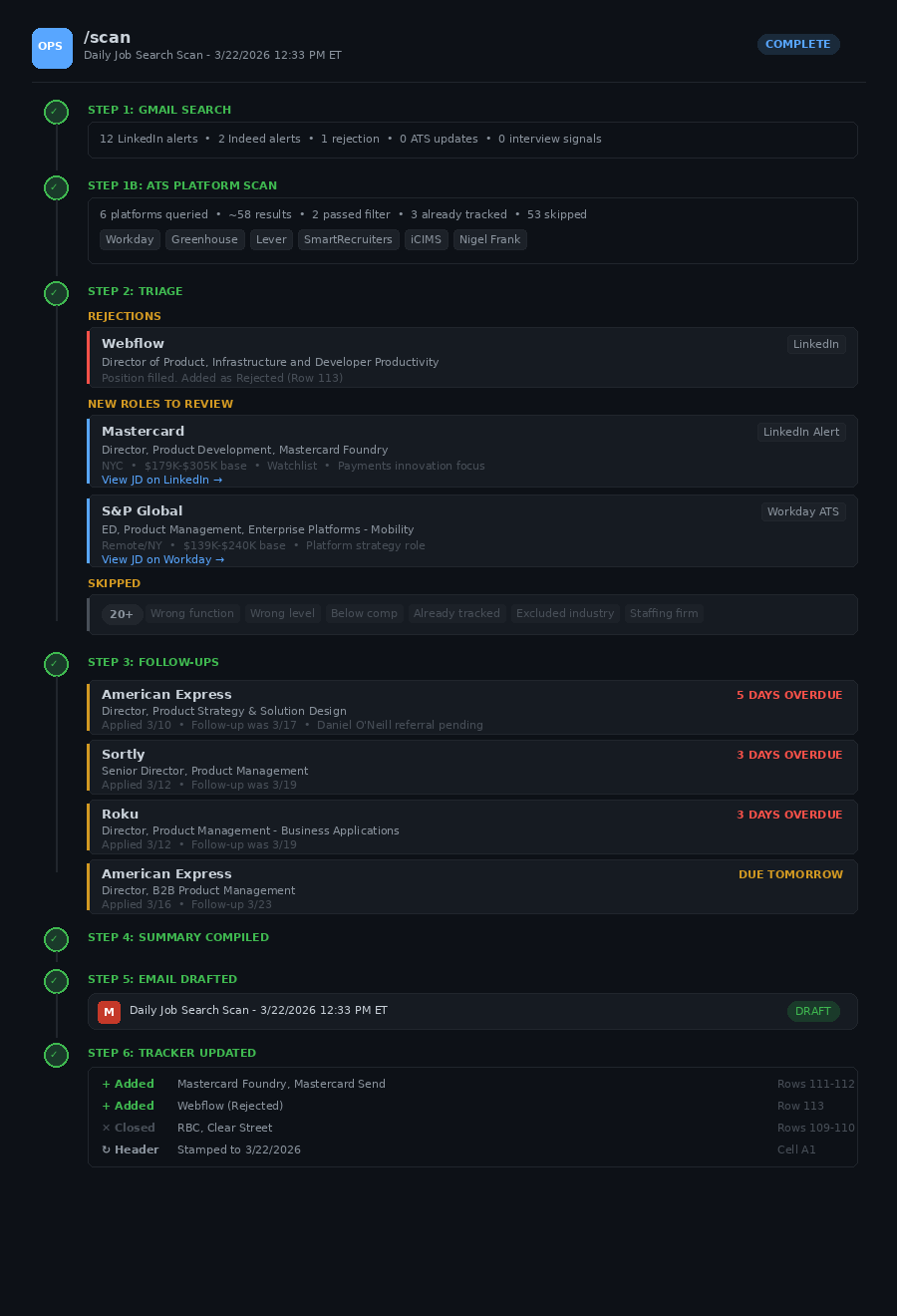Click the checkmark icon next to Step 2 Triage
The width and height of the screenshot is (897, 1316).
(56, 293)
